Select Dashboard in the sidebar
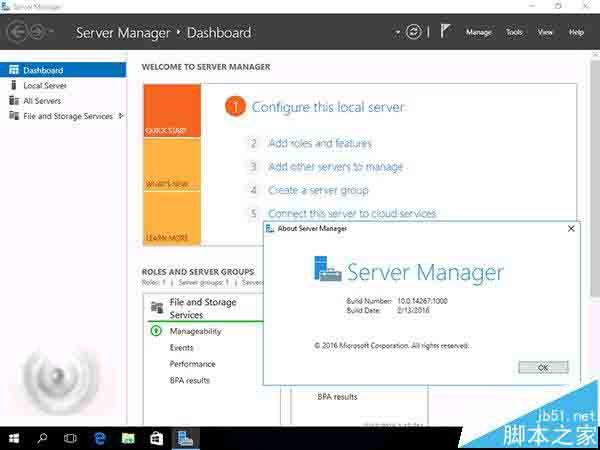Image resolution: width=600 pixels, height=450 pixels. click(63, 70)
